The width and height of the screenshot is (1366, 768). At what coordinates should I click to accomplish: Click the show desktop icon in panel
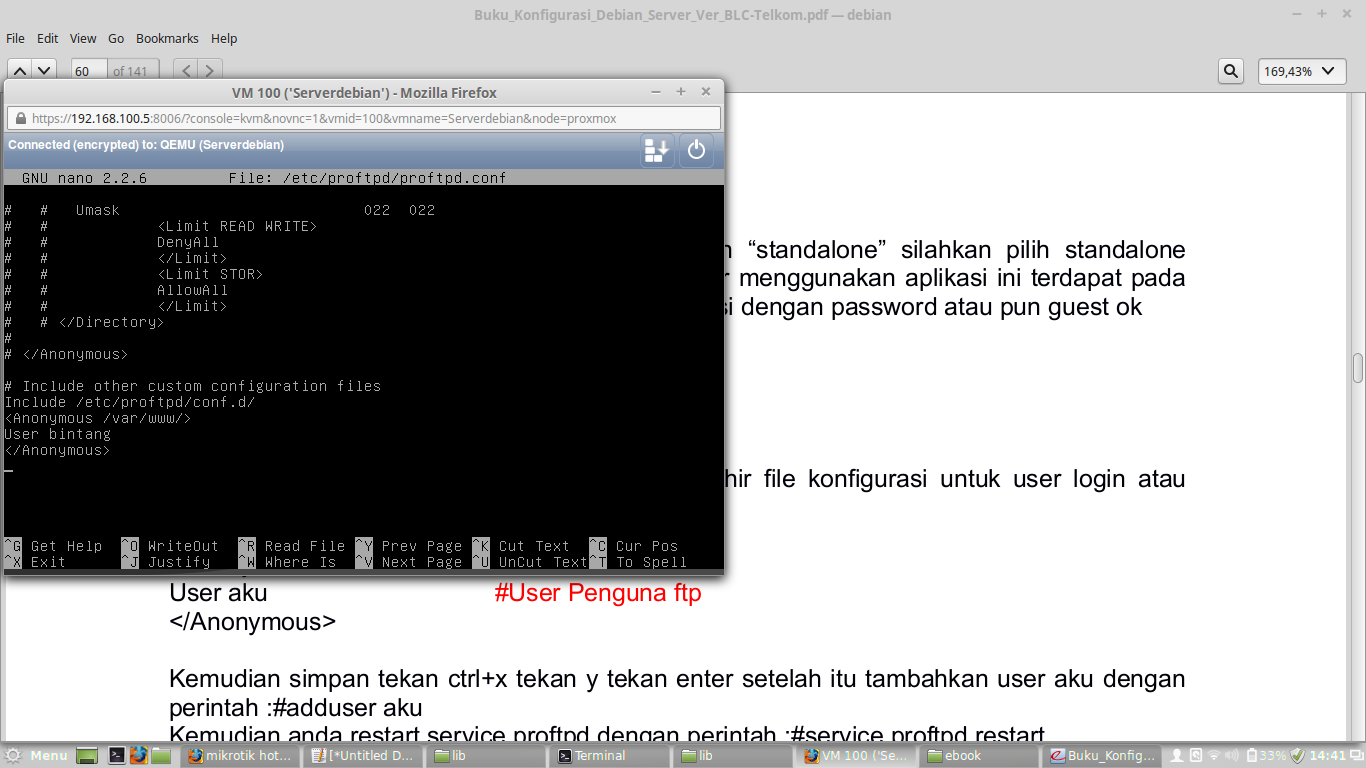click(87, 756)
